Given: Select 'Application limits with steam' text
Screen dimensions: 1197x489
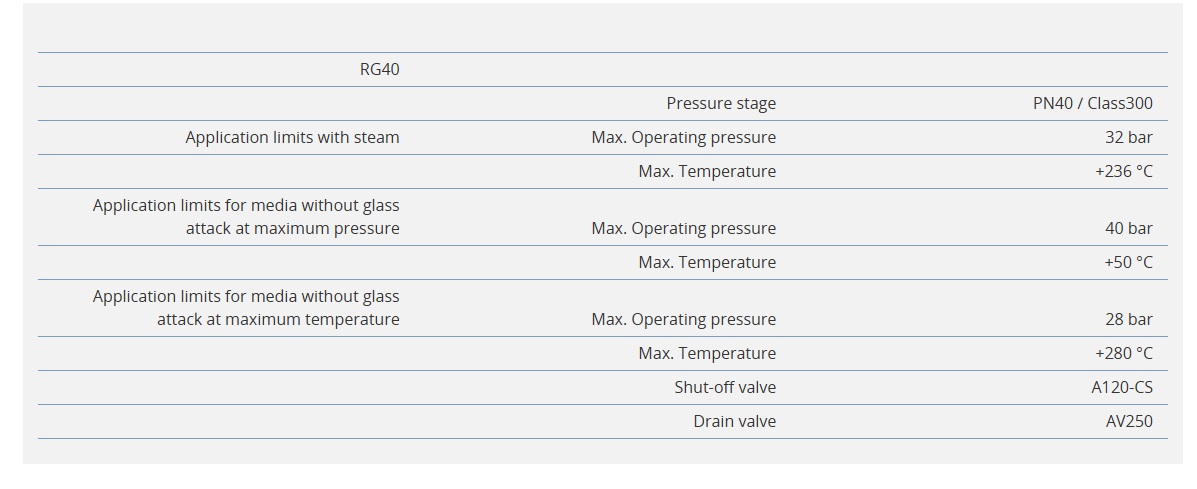Looking at the screenshot, I should point(292,137).
